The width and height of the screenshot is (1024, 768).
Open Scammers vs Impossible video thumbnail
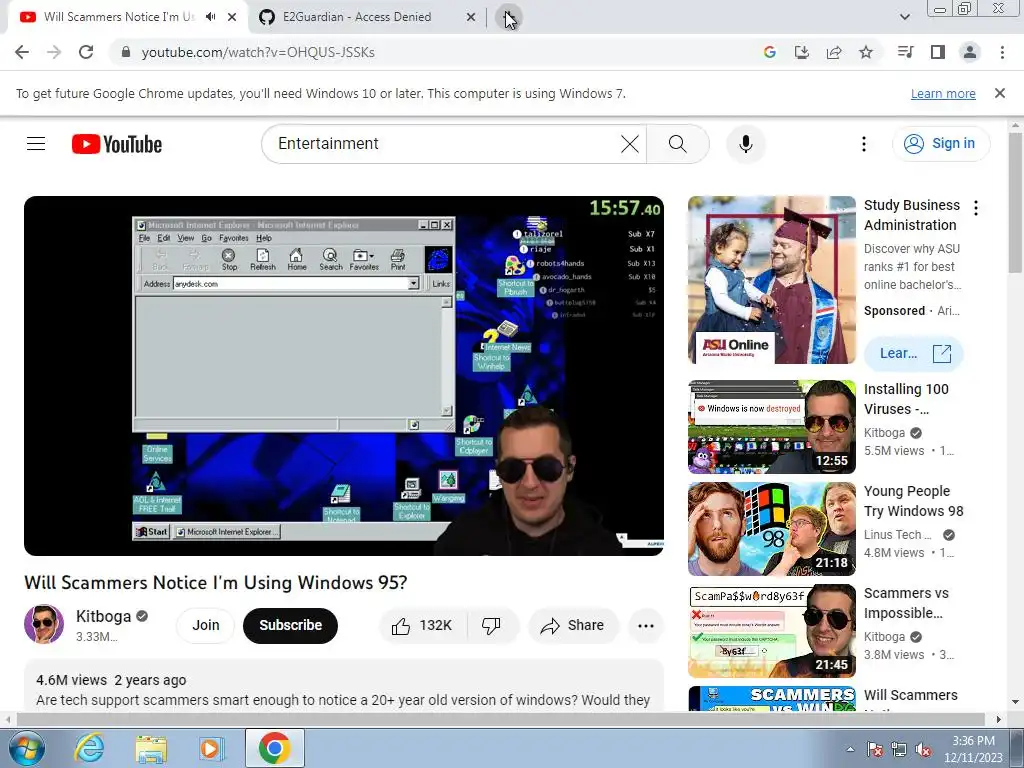pos(771,631)
